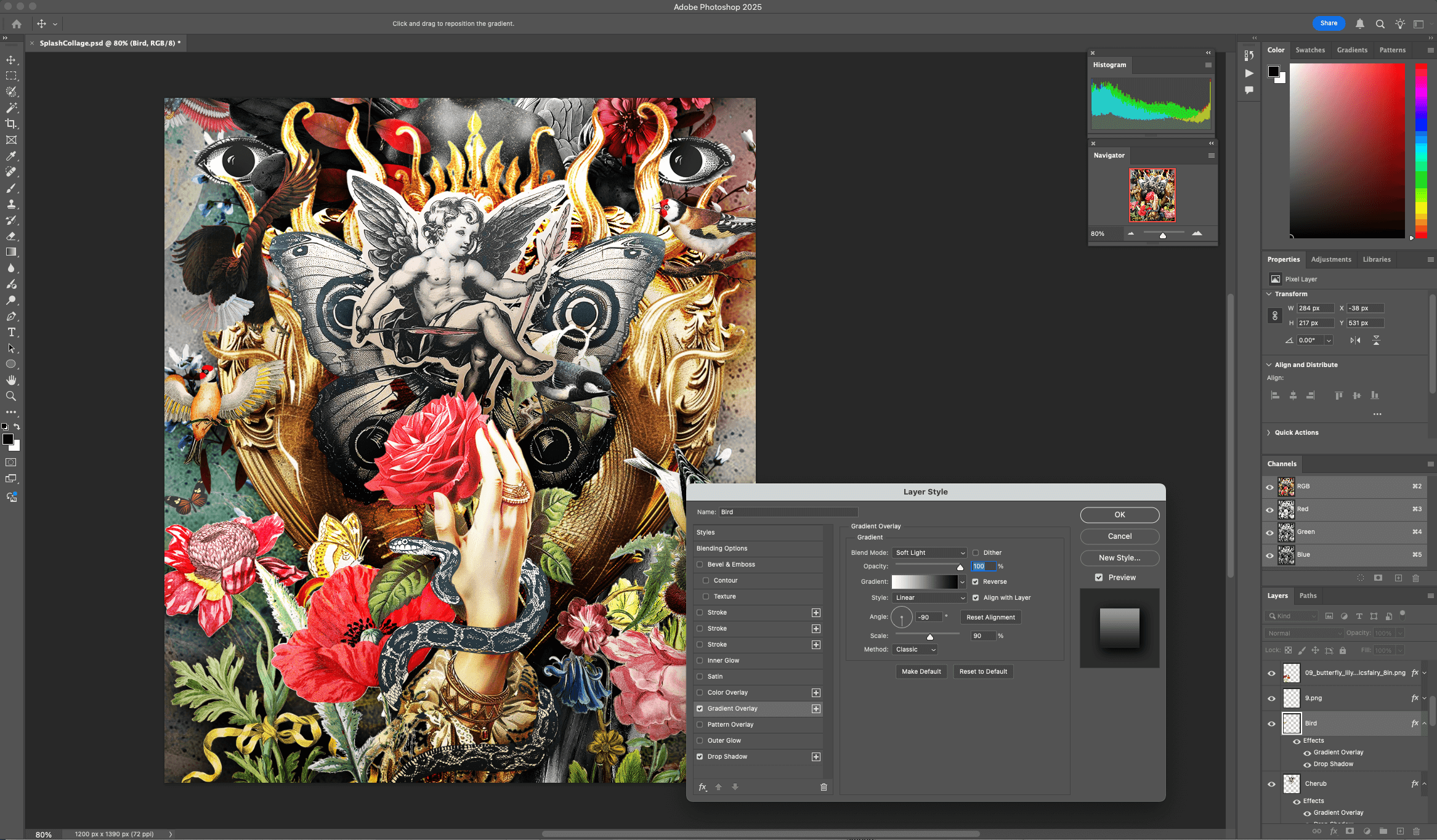
Task: Add another Gradient Overlay with plus icon
Action: click(x=816, y=709)
